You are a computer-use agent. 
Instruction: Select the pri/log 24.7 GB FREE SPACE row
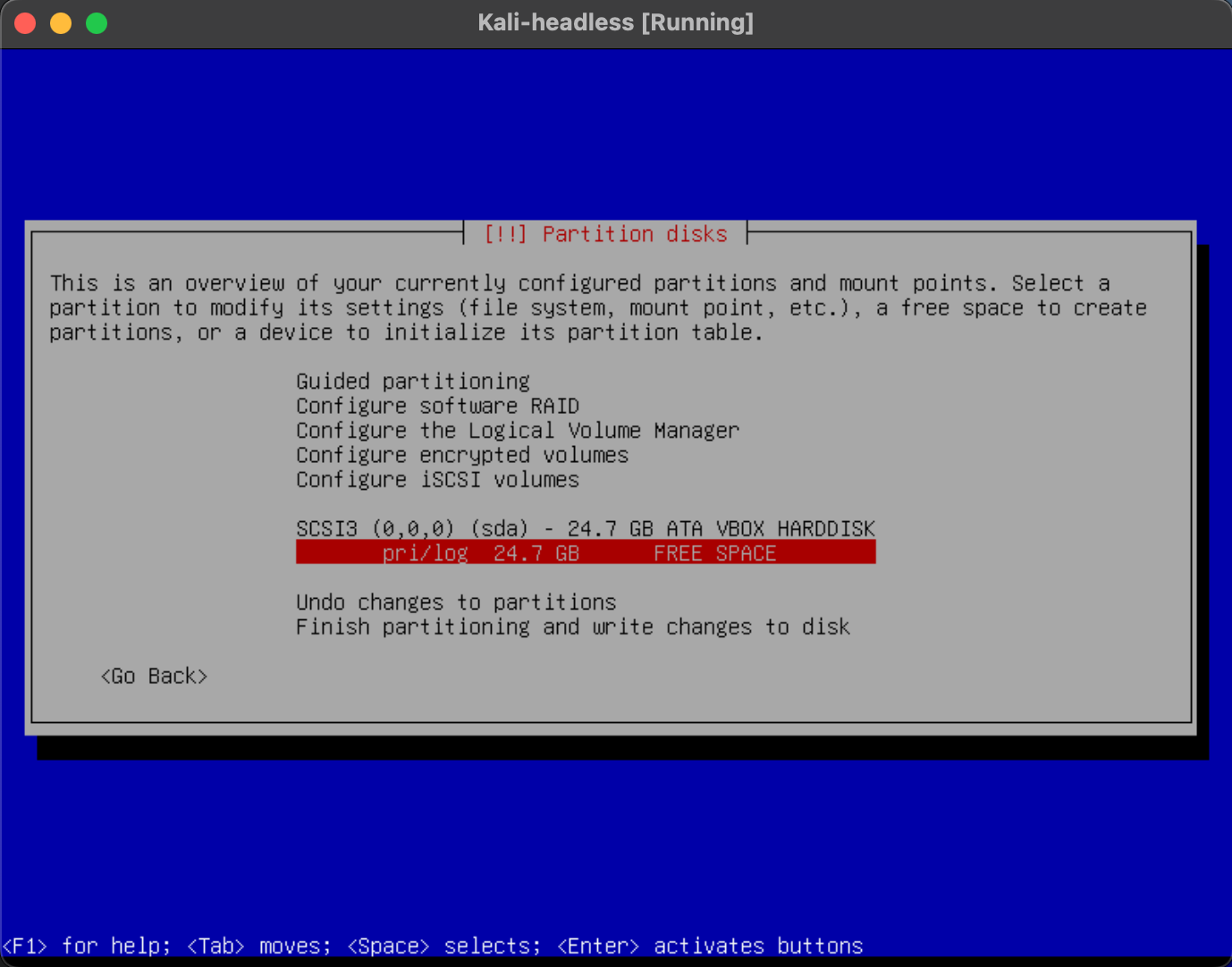[586, 552]
